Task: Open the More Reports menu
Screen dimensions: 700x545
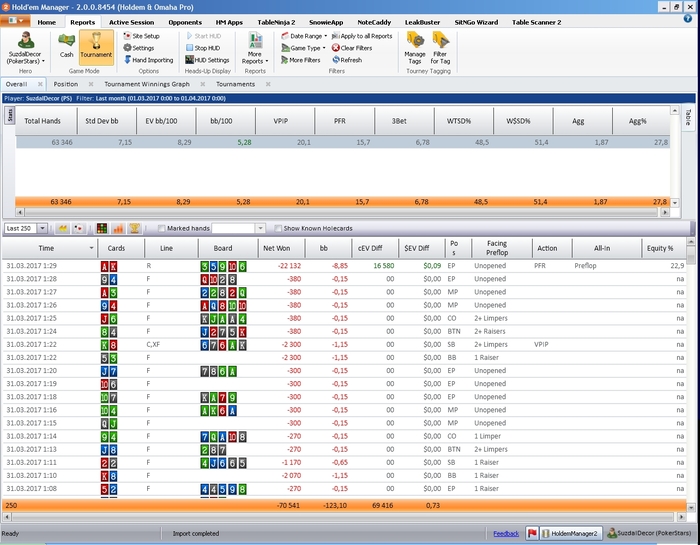Action: pyautogui.click(x=255, y=48)
